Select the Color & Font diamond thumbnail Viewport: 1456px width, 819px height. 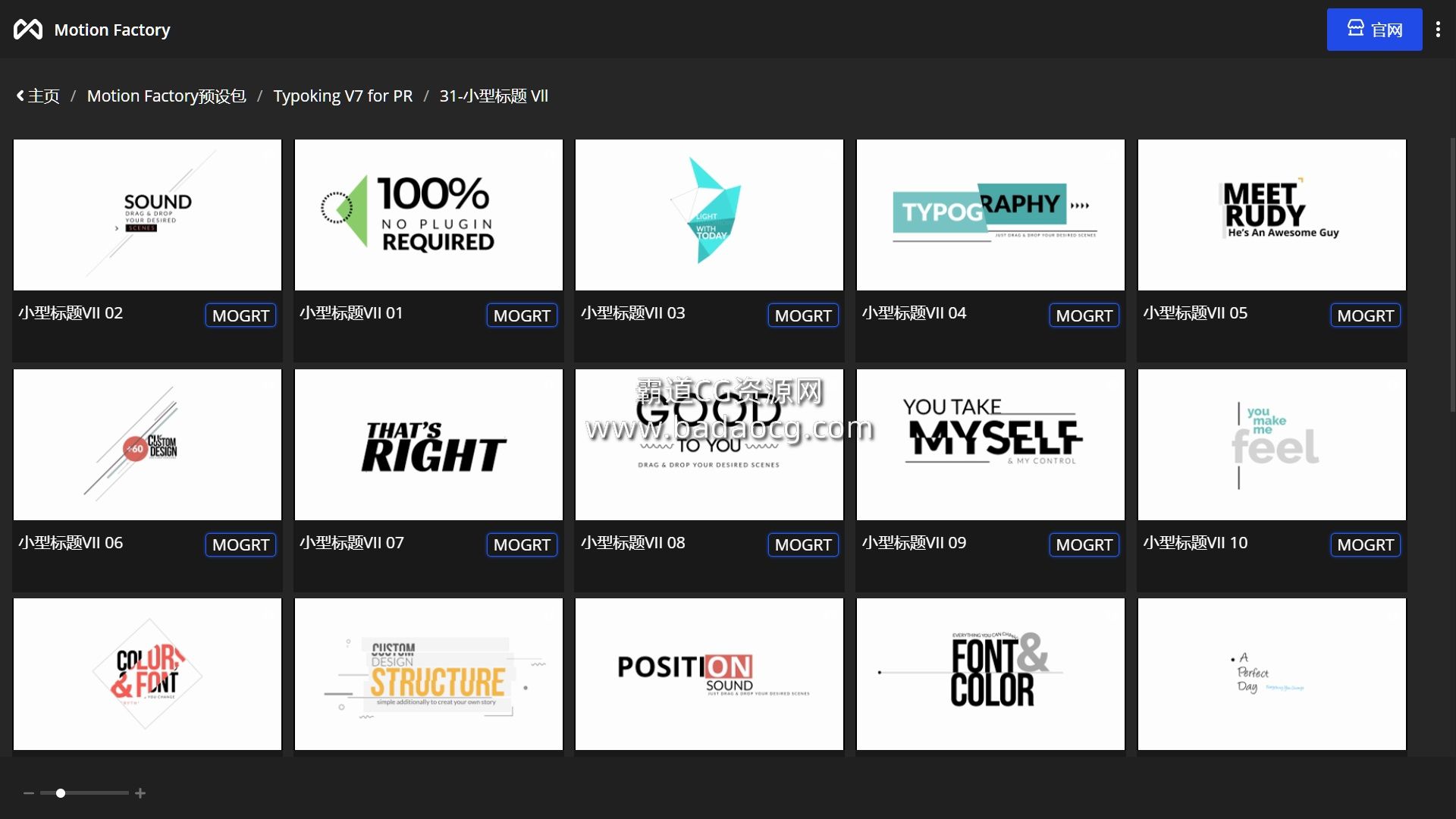[x=147, y=674]
